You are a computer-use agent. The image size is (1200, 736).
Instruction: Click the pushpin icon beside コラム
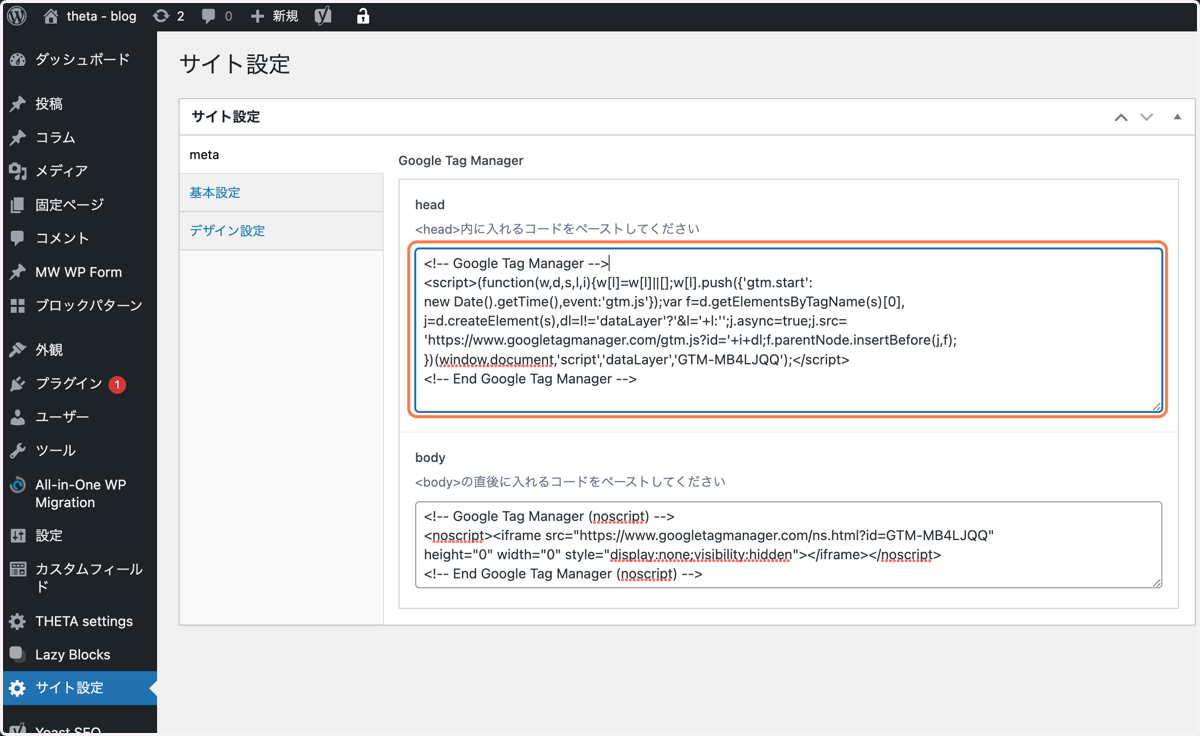click(17, 138)
